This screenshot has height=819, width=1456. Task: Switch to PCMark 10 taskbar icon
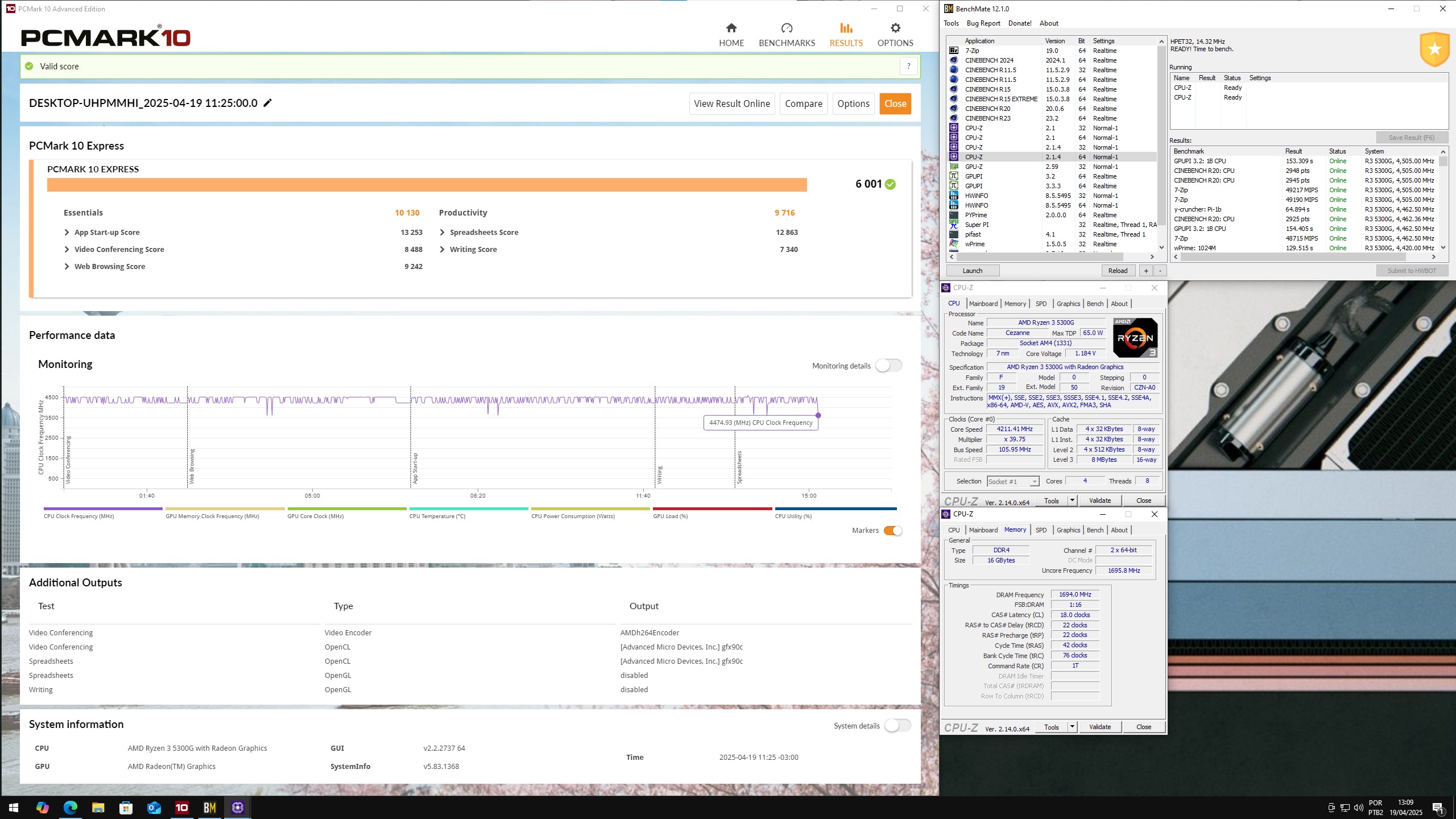[181, 807]
